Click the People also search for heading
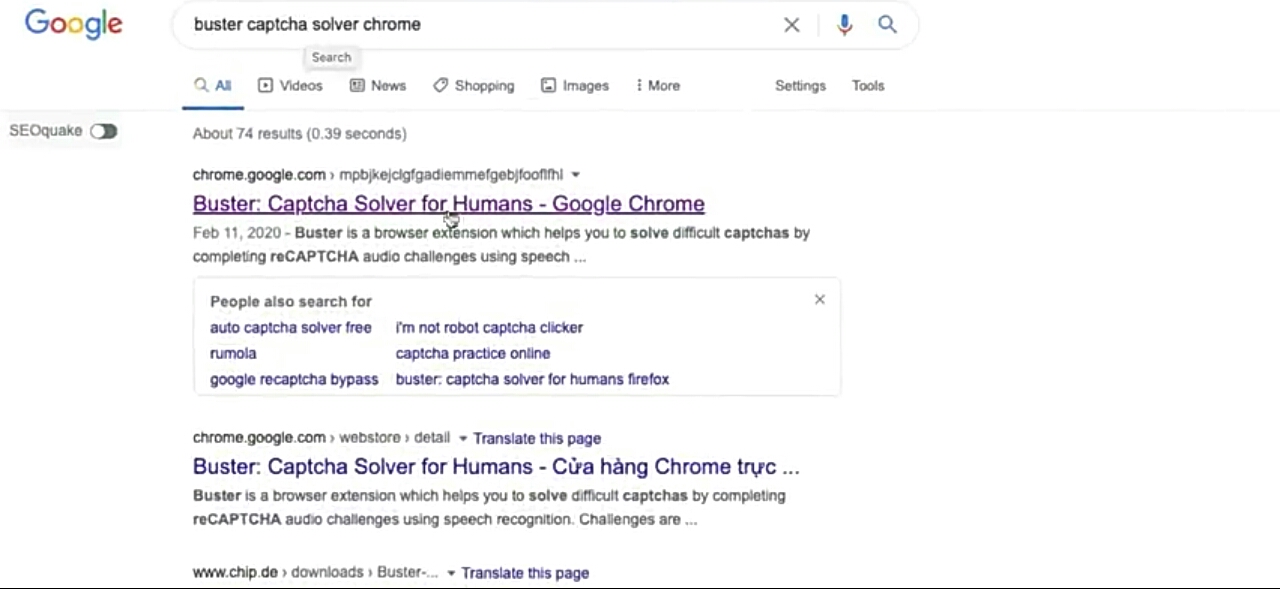Image resolution: width=1280 pixels, height=589 pixels. pos(291,301)
